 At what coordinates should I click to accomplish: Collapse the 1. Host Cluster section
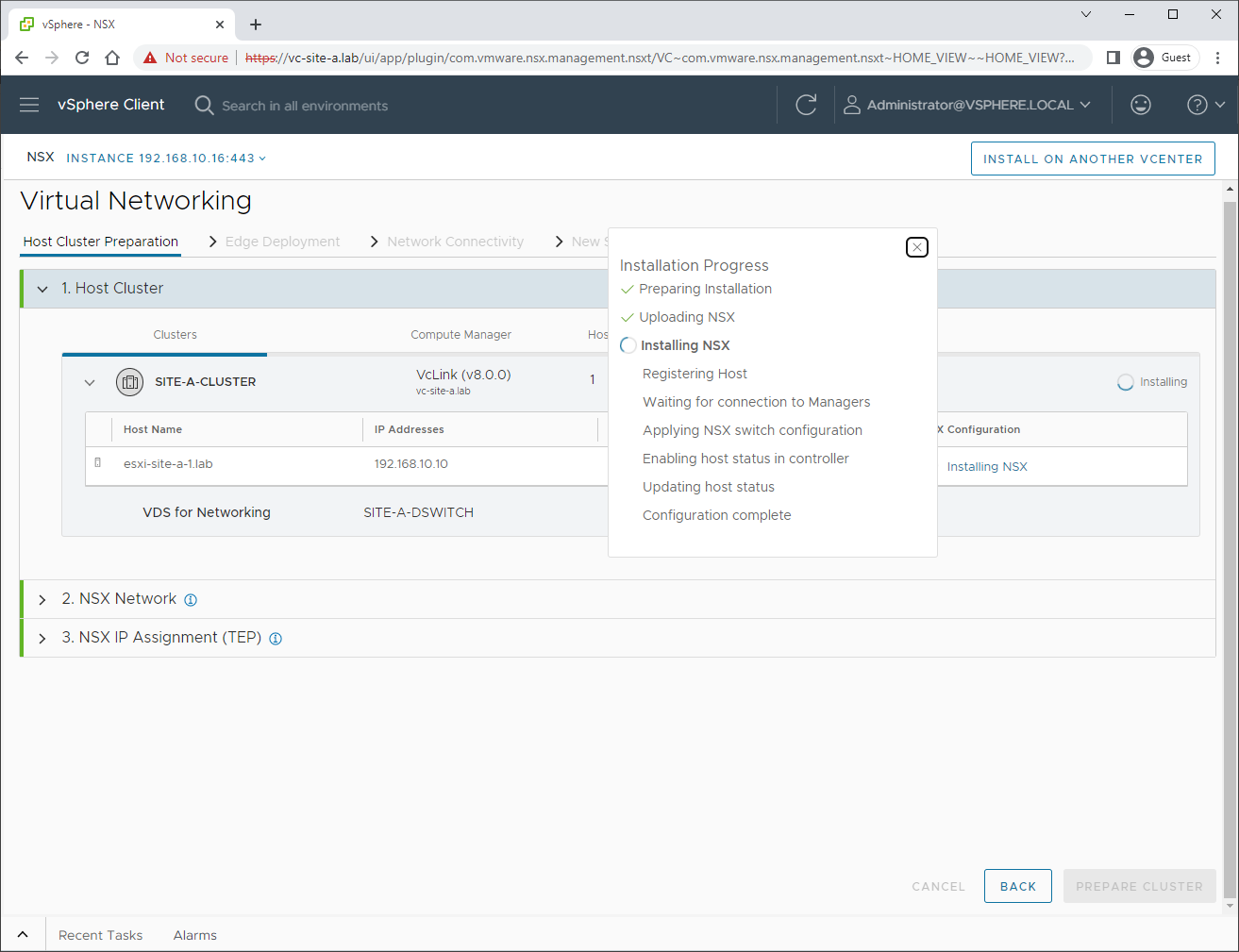42,289
